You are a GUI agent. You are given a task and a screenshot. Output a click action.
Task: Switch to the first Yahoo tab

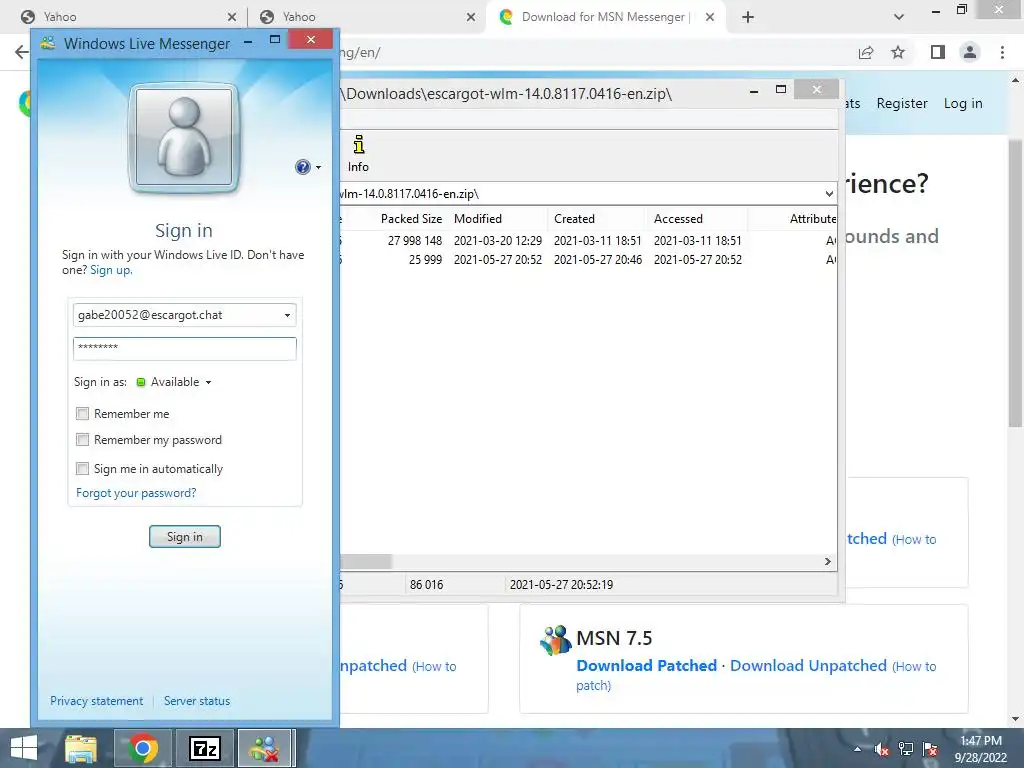coord(127,17)
